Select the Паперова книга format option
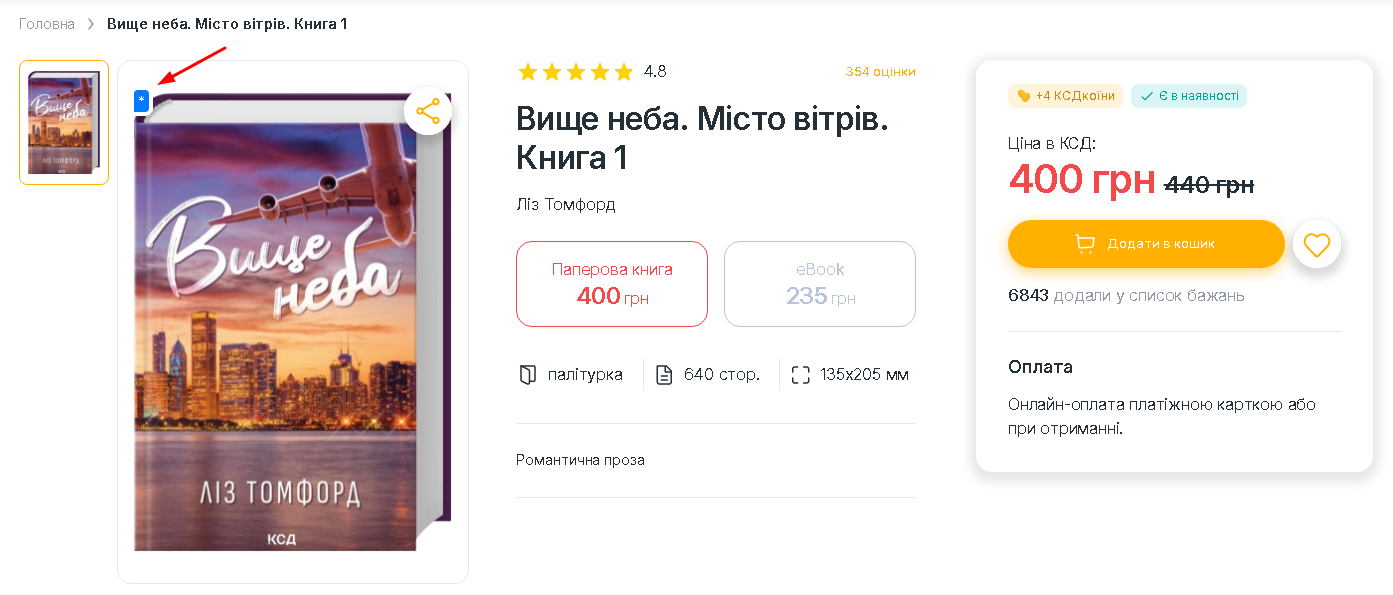 click(x=612, y=284)
